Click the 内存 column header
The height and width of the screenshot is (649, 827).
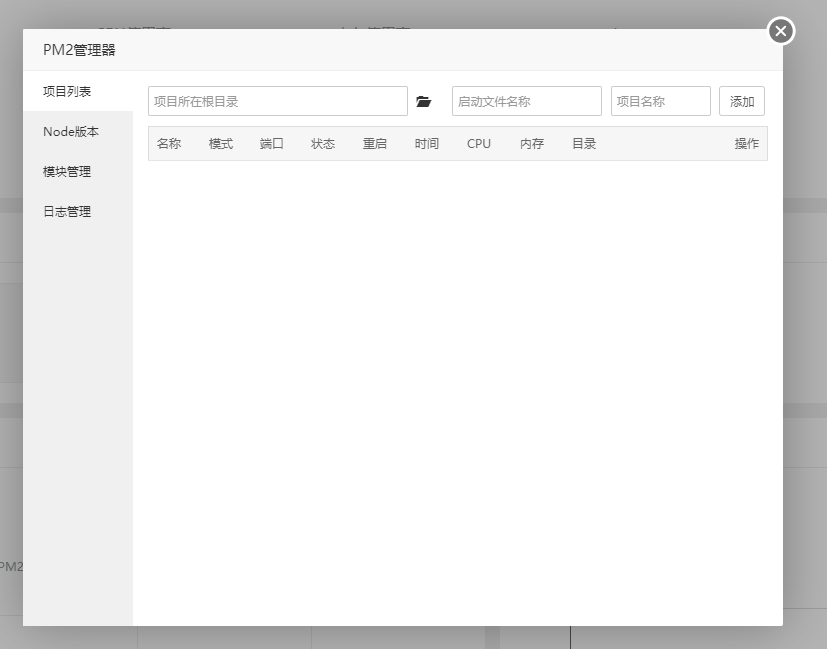[x=532, y=143]
